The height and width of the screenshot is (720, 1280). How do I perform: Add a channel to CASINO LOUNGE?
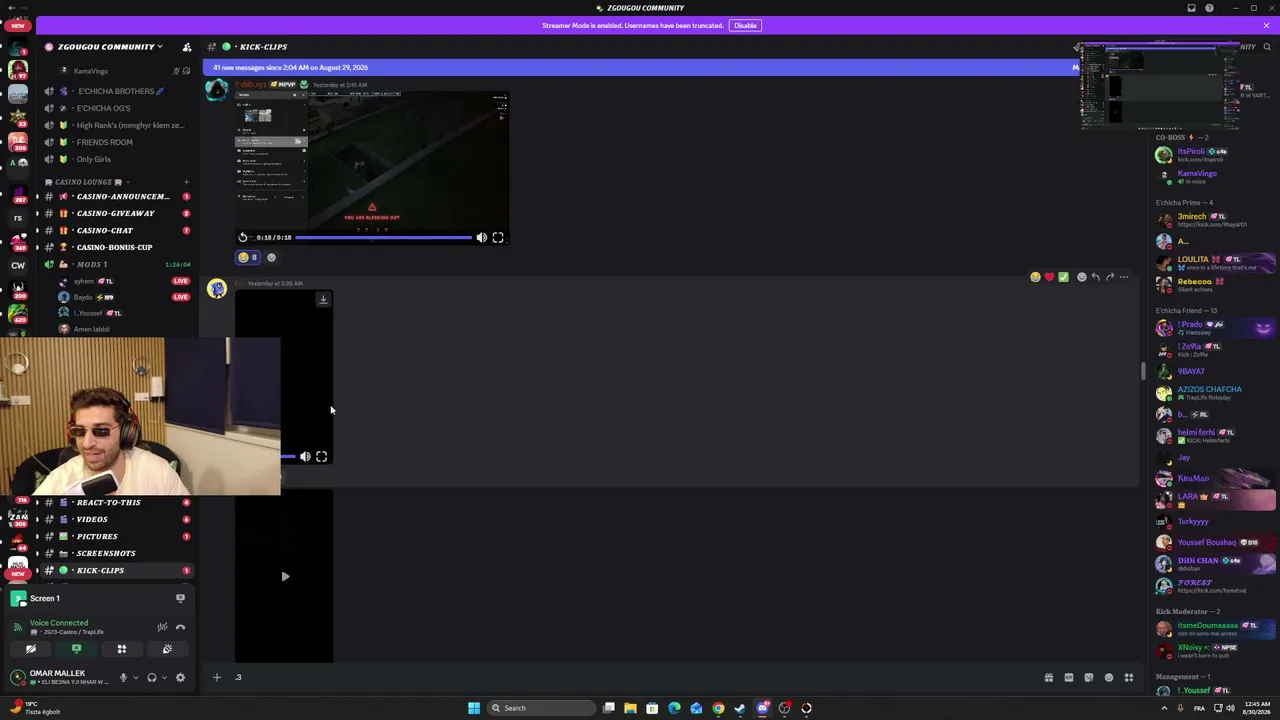click(186, 182)
